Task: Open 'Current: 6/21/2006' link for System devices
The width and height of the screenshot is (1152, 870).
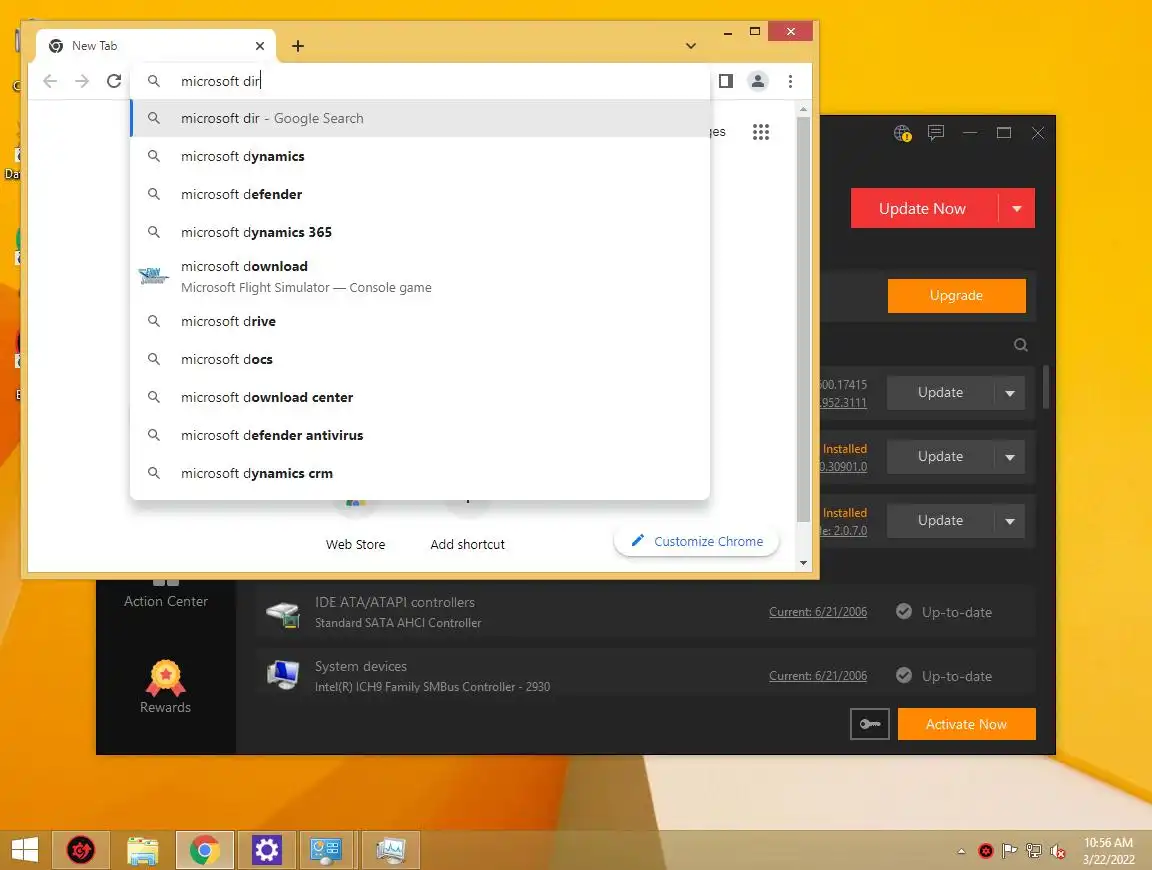Action: click(818, 676)
